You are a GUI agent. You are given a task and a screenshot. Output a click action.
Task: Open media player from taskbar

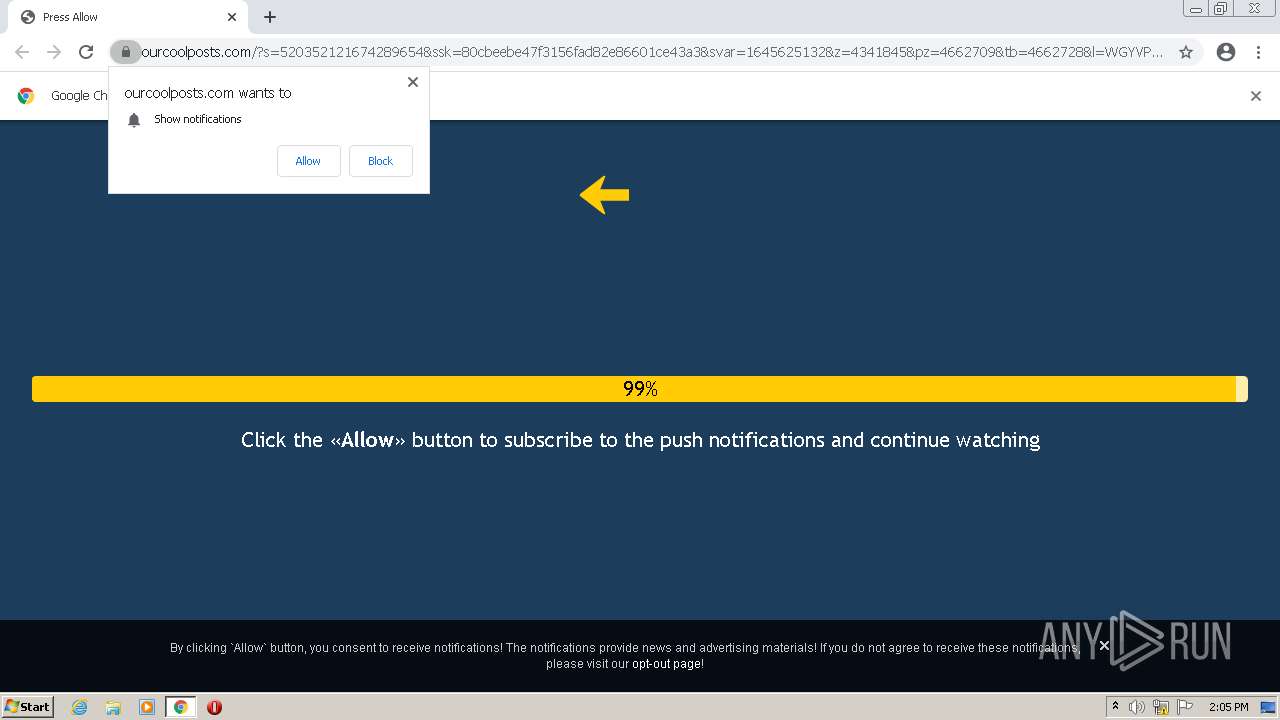147,707
